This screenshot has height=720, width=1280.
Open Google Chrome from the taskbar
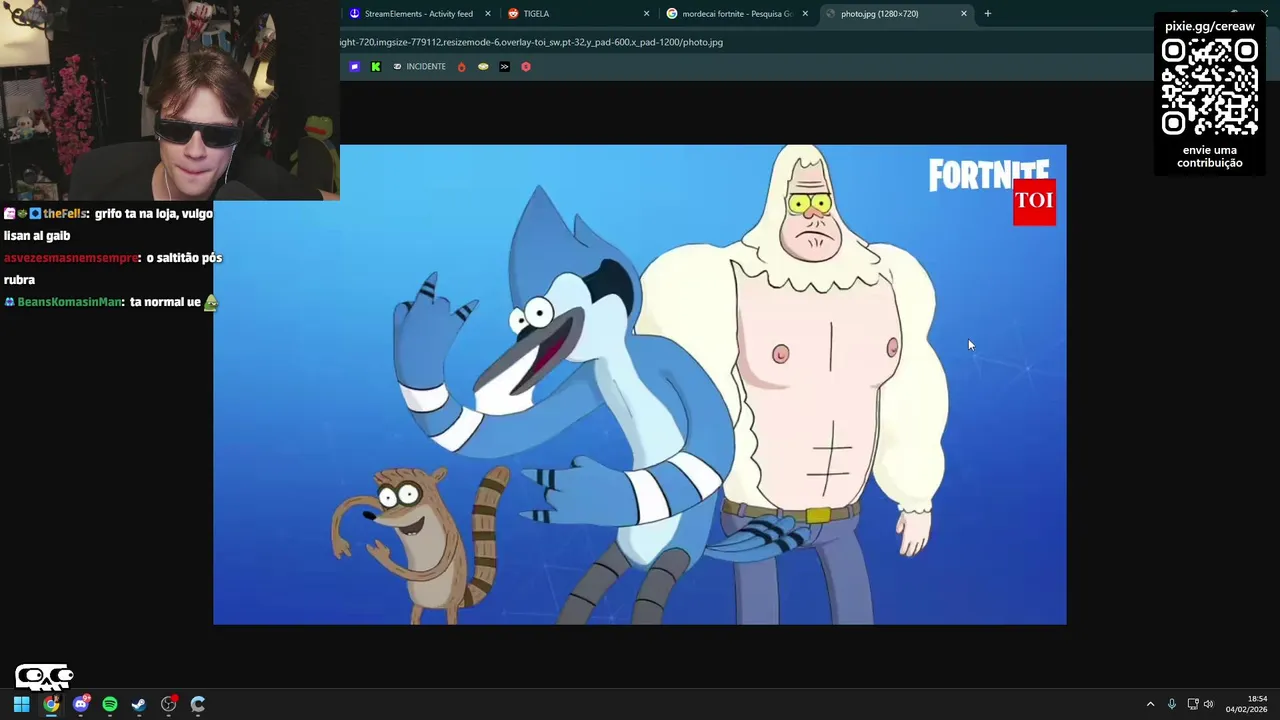[x=51, y=704]
